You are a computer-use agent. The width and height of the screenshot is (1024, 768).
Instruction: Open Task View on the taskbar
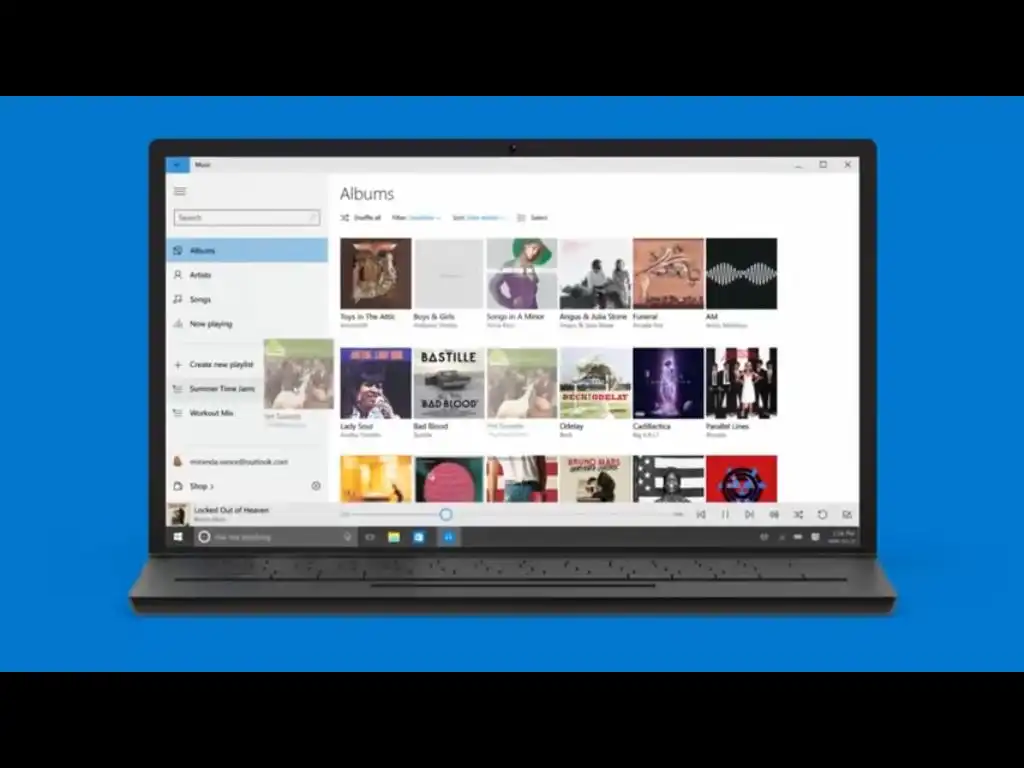click(x=370, y=537)
